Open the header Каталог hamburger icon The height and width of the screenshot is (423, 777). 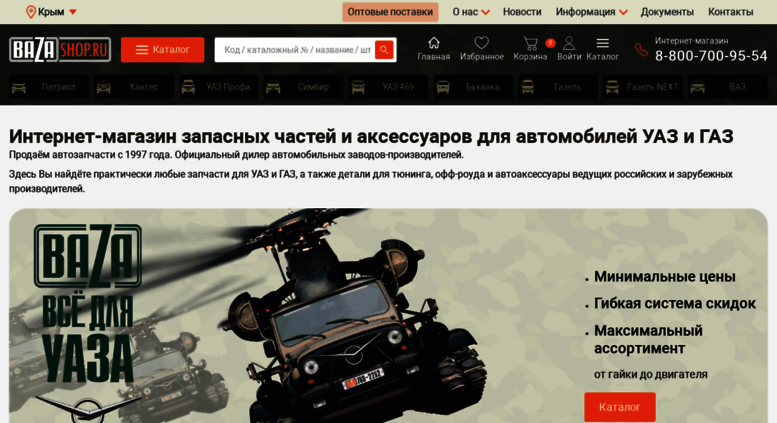[x=603, y=43]
